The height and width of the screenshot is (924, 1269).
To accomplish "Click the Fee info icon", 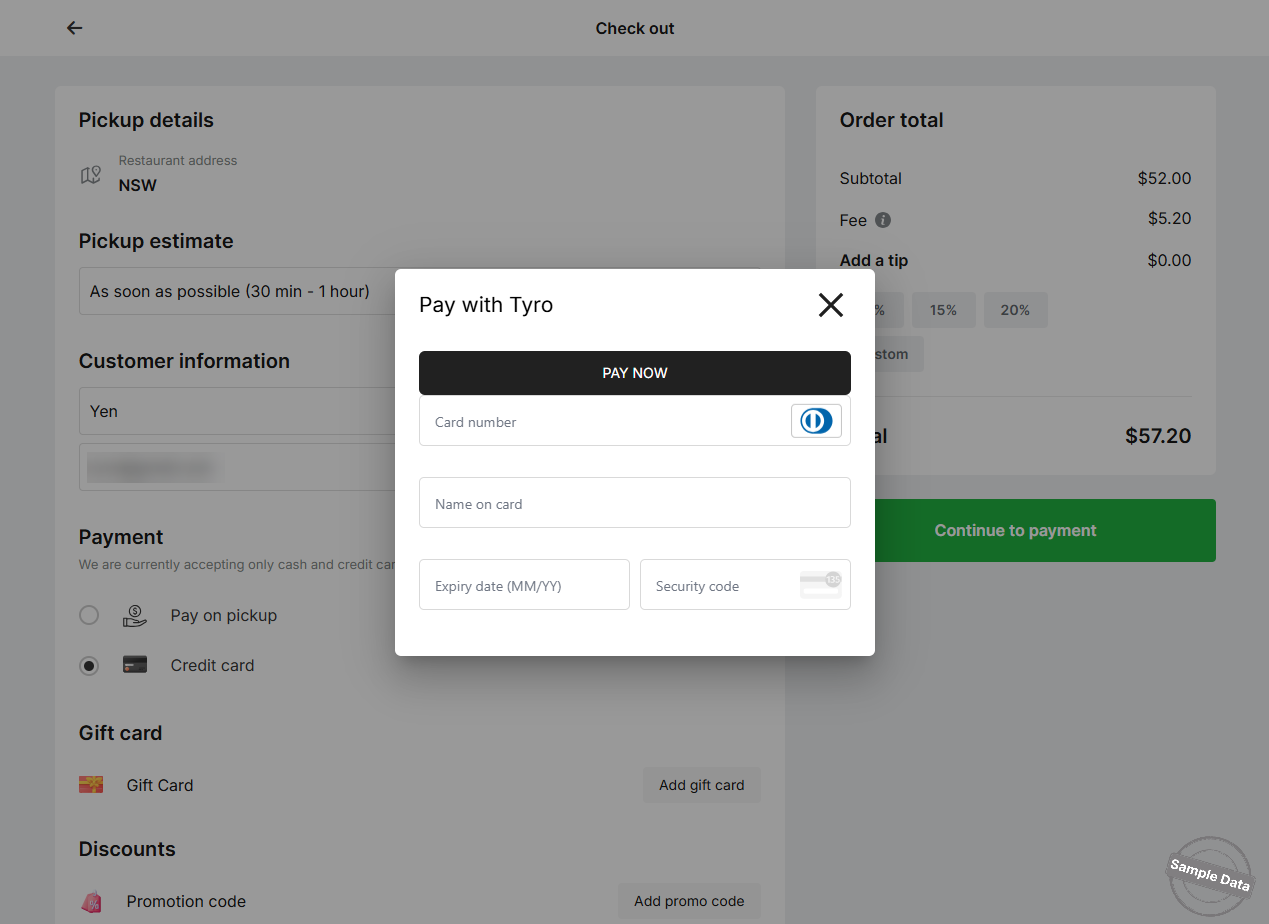I will (x=883, y=220).
